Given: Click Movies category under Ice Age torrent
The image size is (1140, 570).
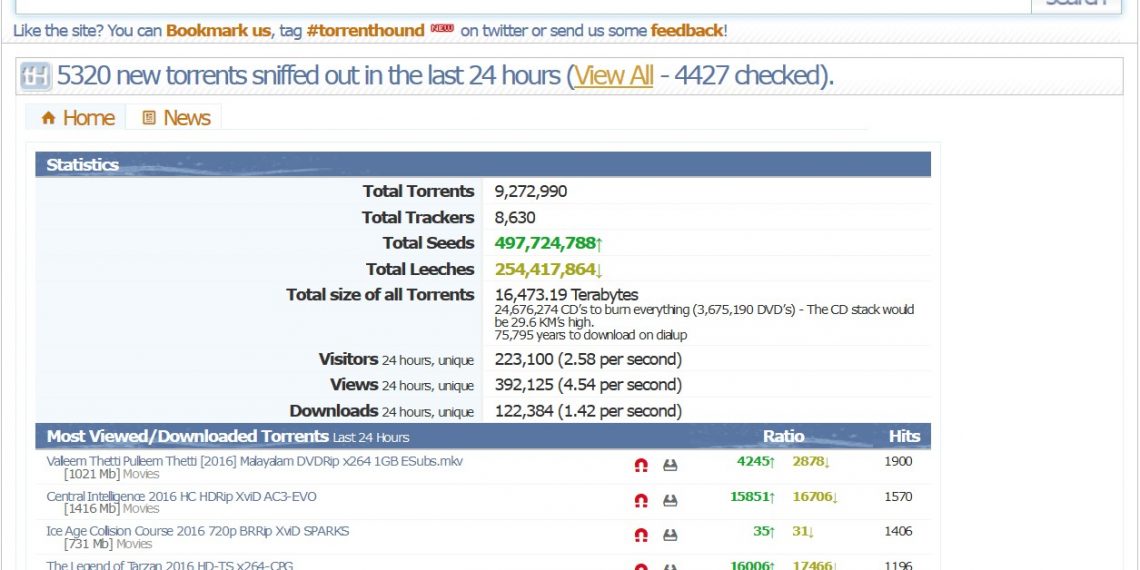Looking at the screenshot, I should click(x=135, y=544).
